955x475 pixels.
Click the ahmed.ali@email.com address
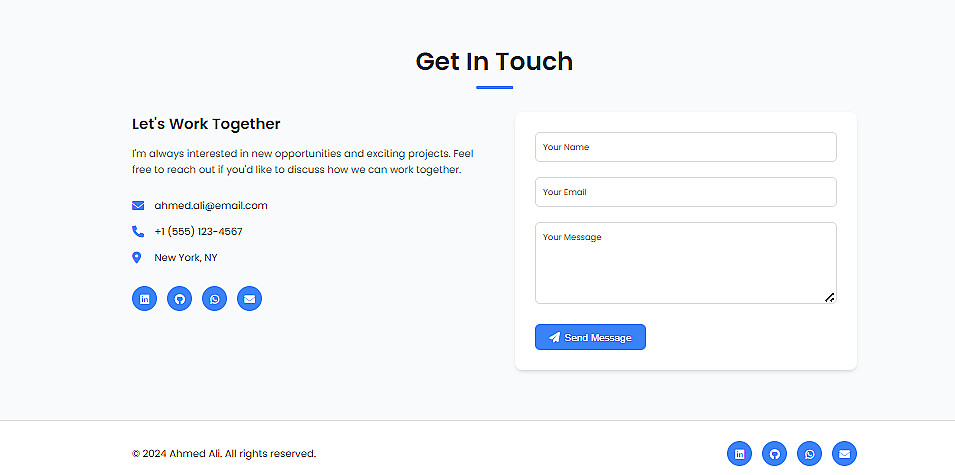pyautogui.click(x=211, y=206)
